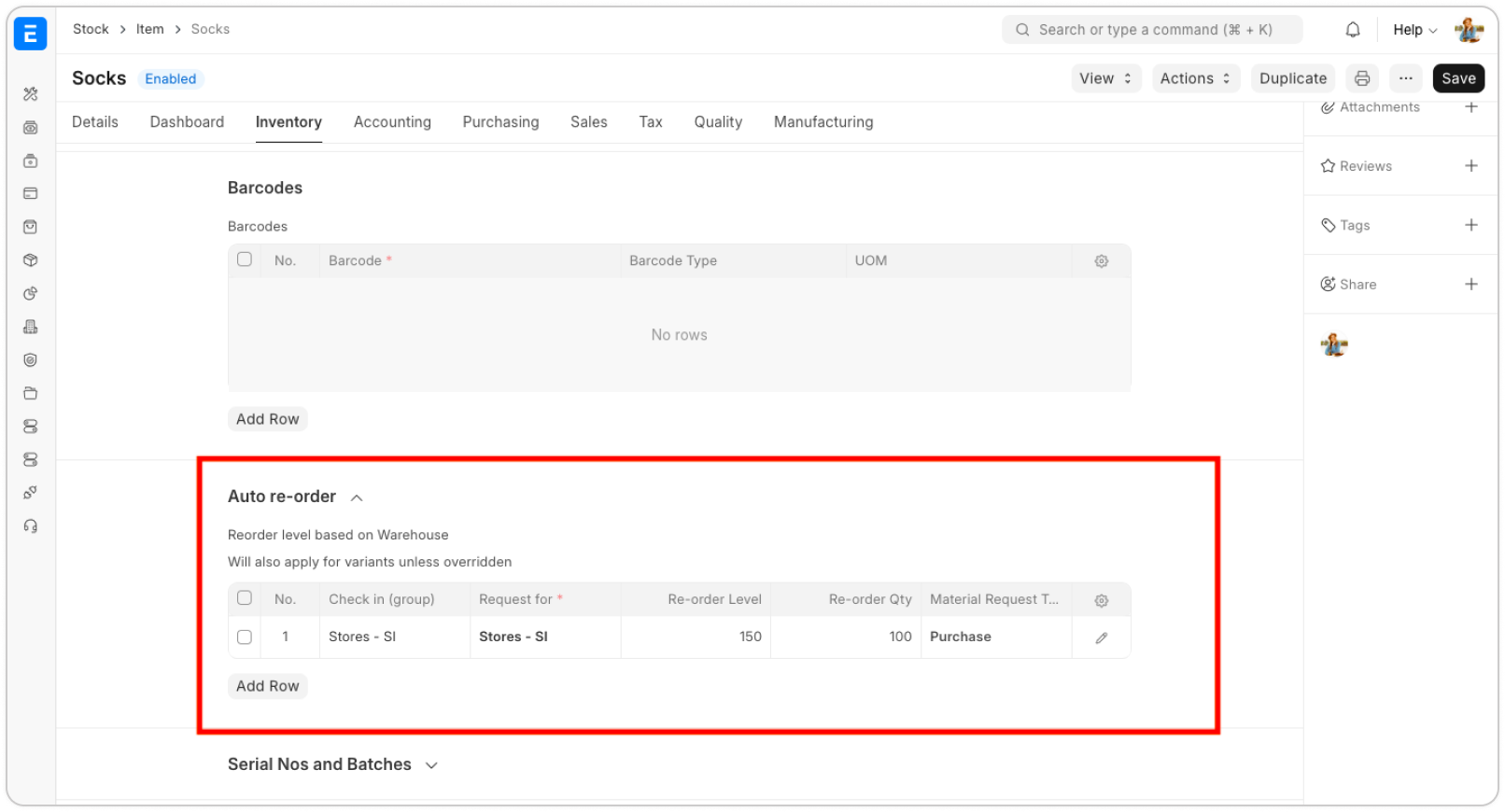Switch to the Manufacturing tab
1505x812 pixels.
click(x=823, y=122)
